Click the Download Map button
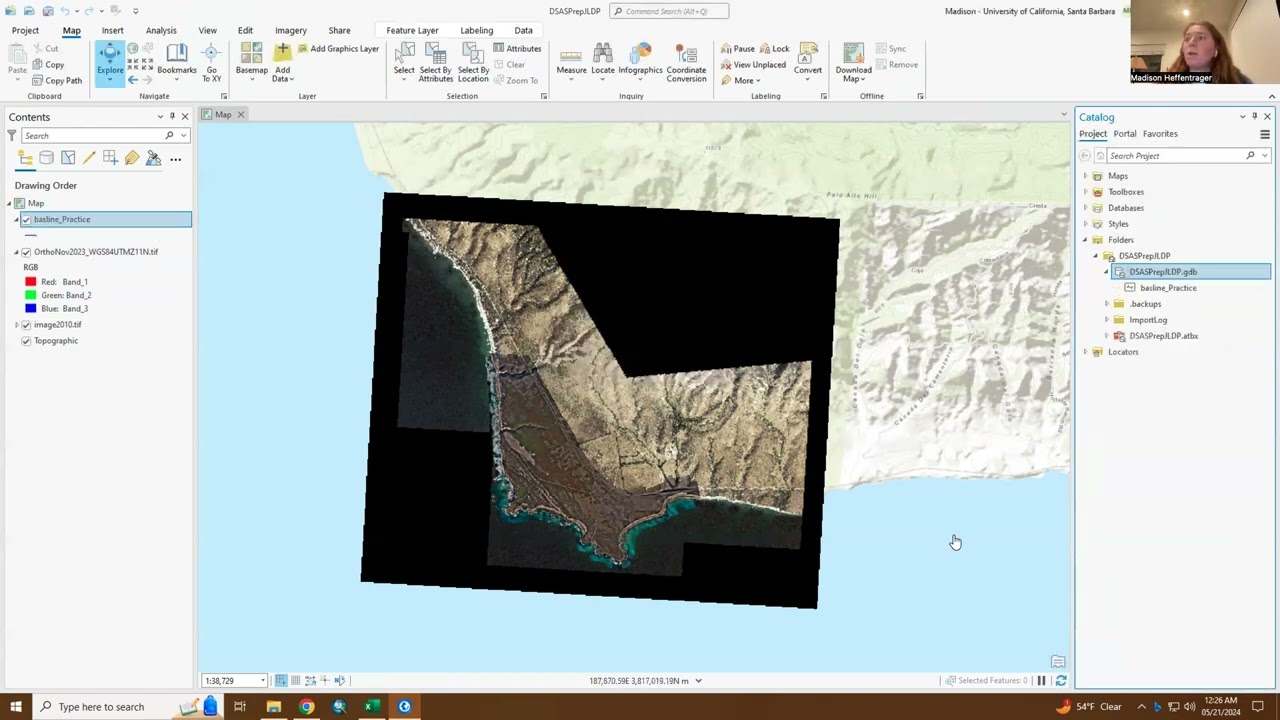 click(853, 63)
